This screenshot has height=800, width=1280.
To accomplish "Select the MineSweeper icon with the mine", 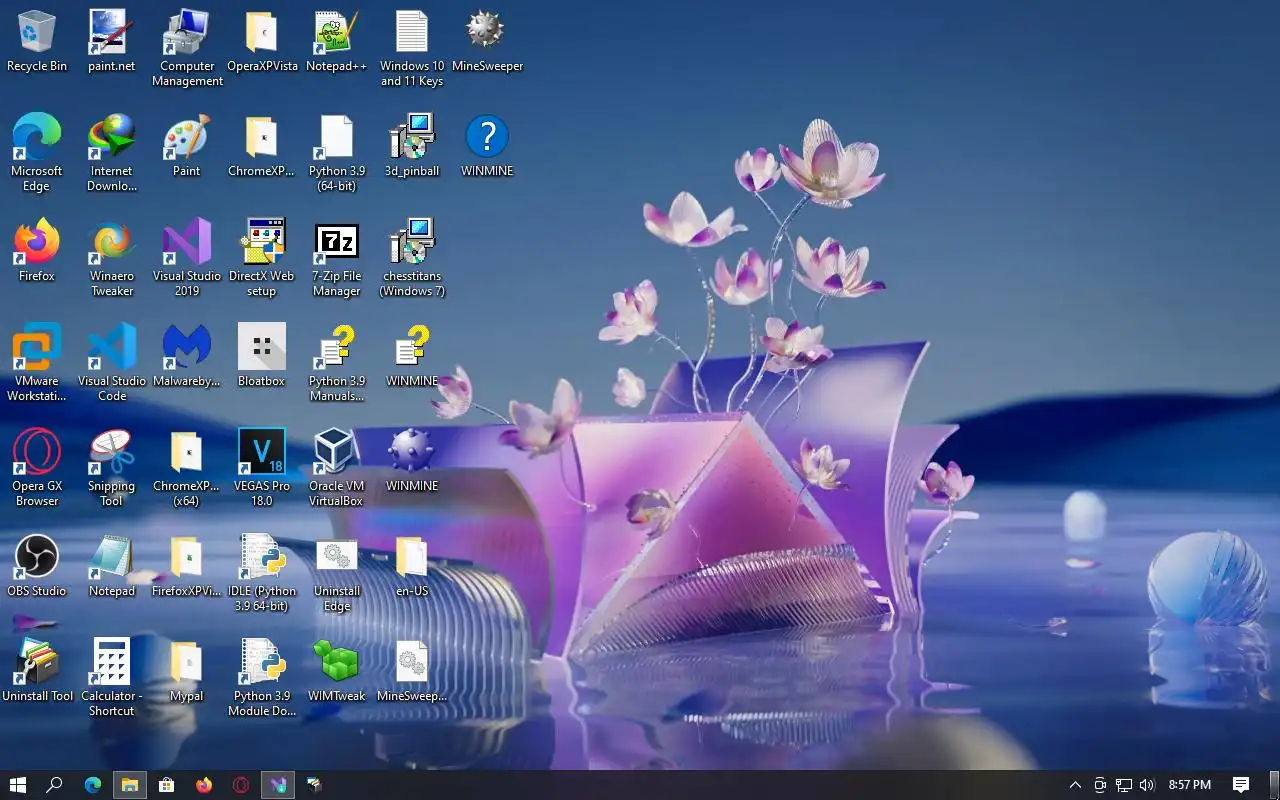I will 487,42.
